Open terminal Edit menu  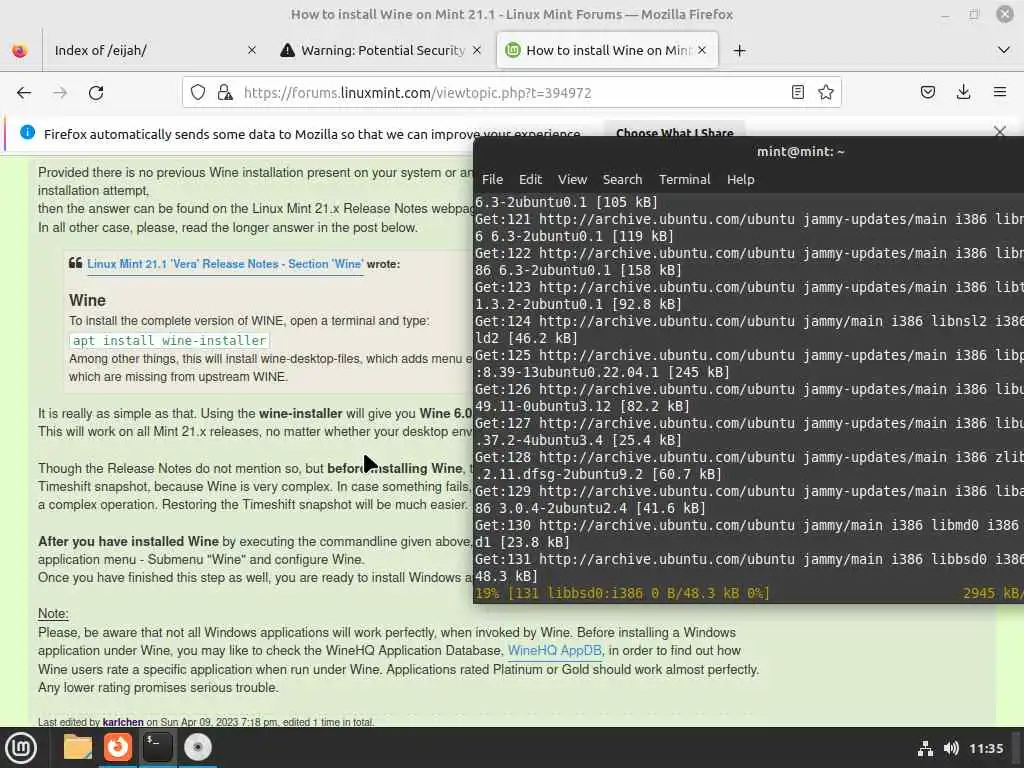tap(530, 180)
